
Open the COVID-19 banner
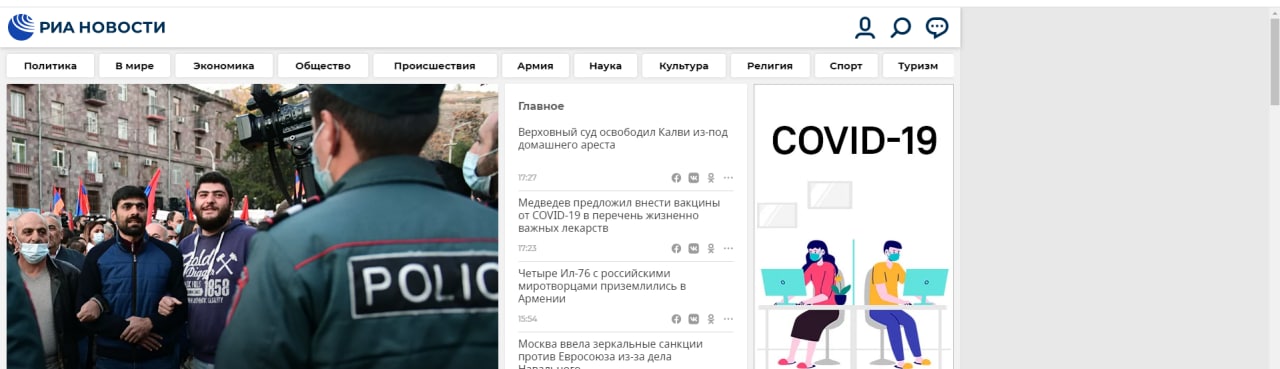(854, 226)
